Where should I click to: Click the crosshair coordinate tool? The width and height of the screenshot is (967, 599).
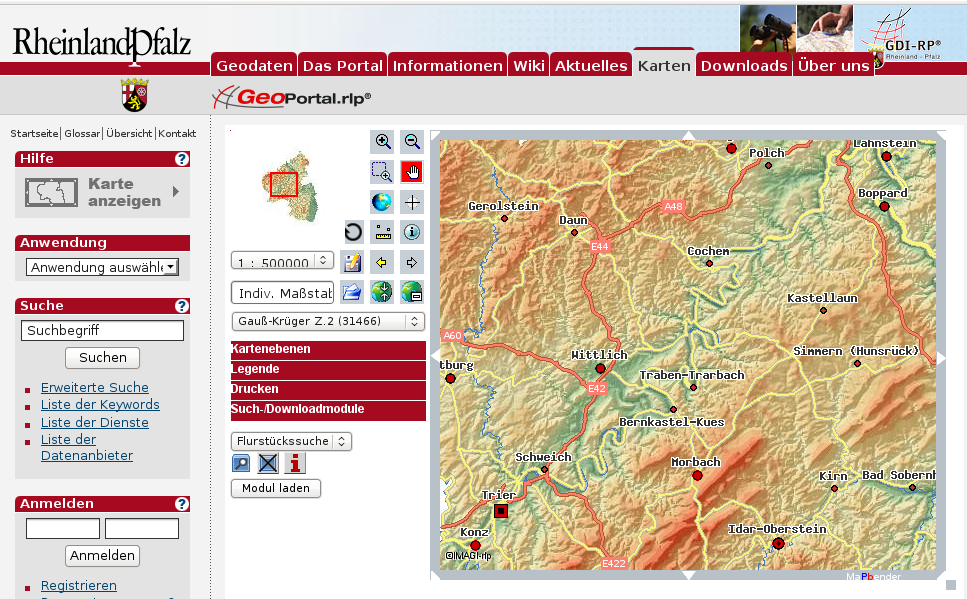[x=412, y=202]
